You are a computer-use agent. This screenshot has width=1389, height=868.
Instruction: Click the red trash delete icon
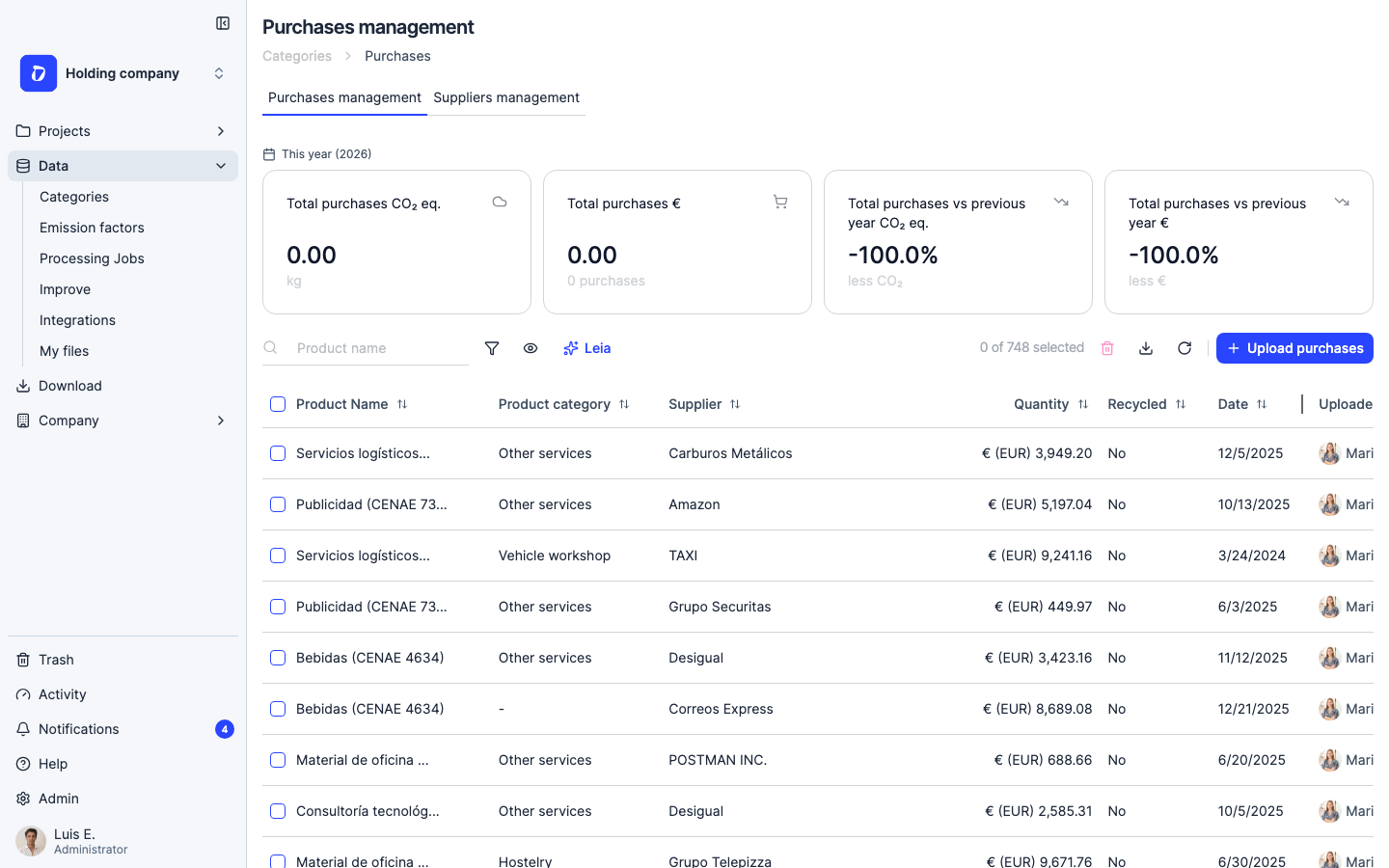point(1107,348)
